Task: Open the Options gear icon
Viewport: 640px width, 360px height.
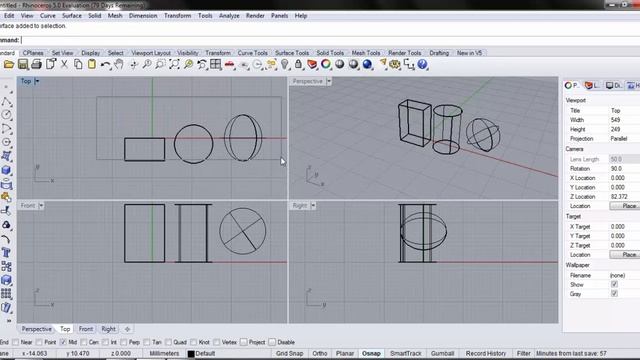Action: tap(395, 64)
